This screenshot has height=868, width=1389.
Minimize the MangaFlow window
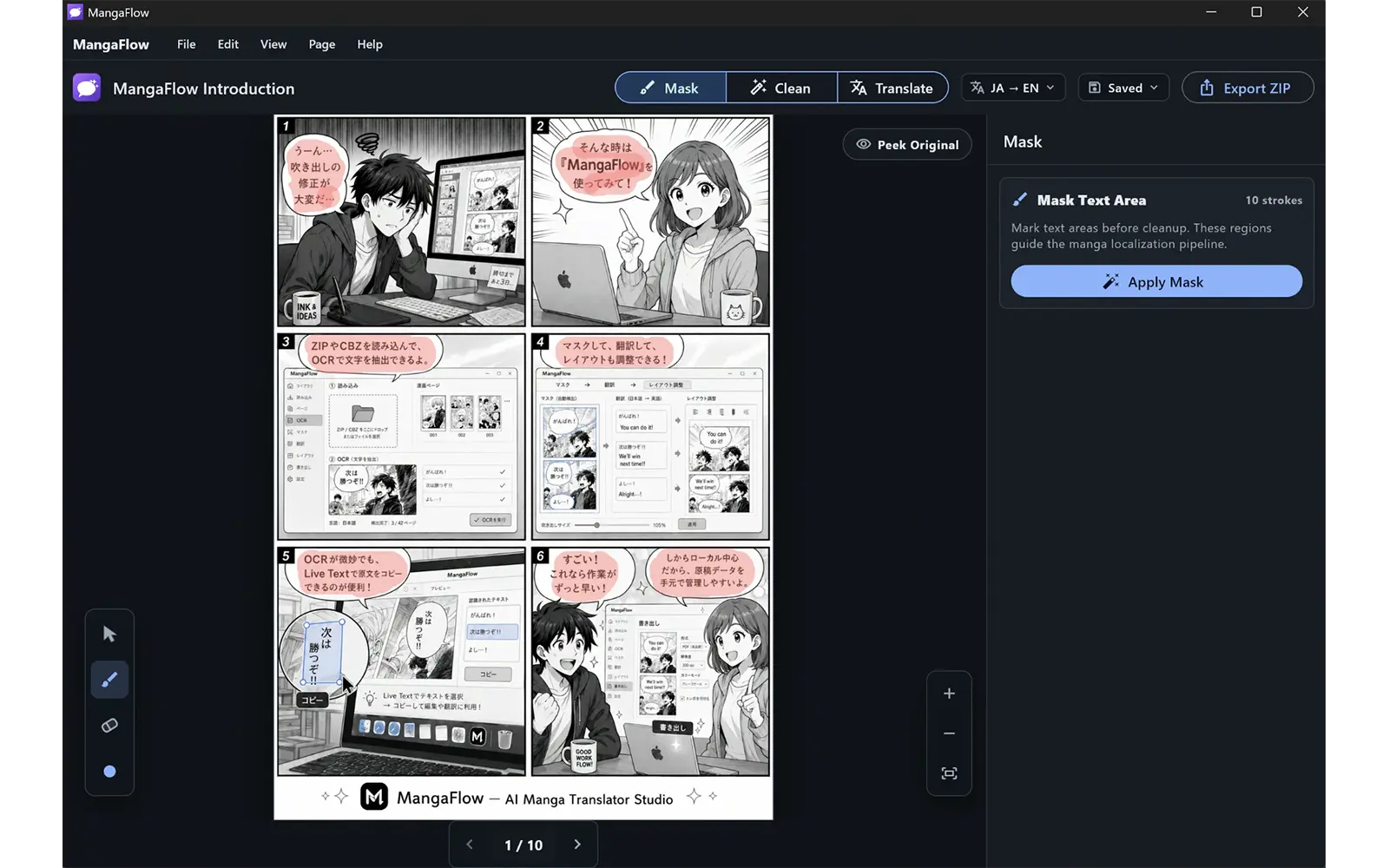tap(1211, 12)
